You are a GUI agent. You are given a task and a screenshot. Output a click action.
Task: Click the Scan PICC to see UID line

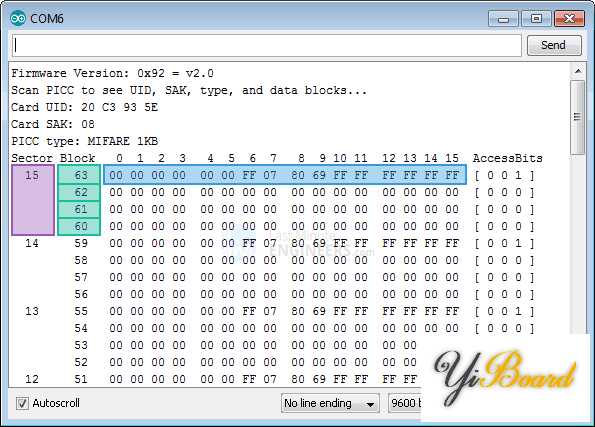[x=189, y=90]
